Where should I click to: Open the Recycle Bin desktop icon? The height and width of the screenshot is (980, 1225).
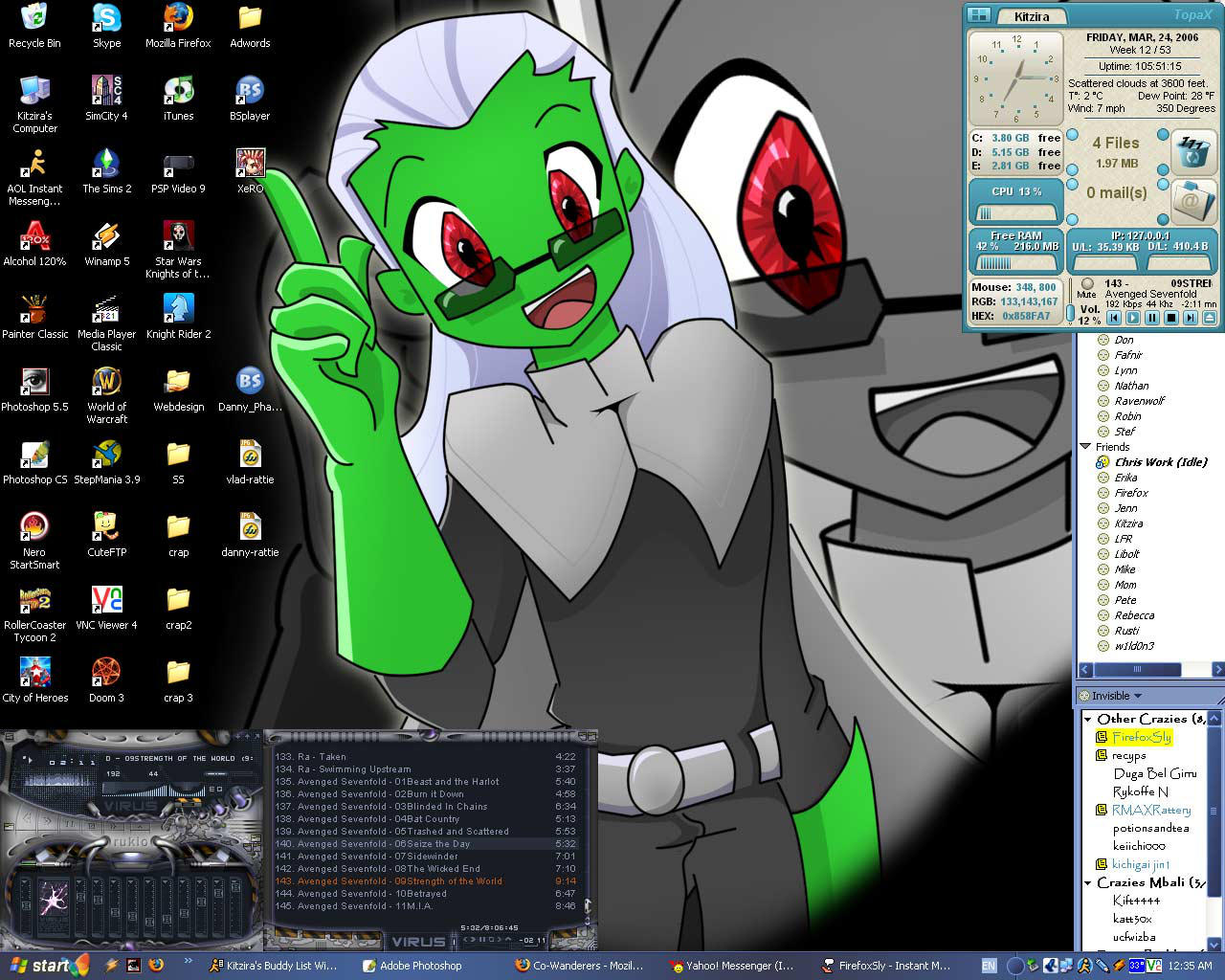coord(34,26)
